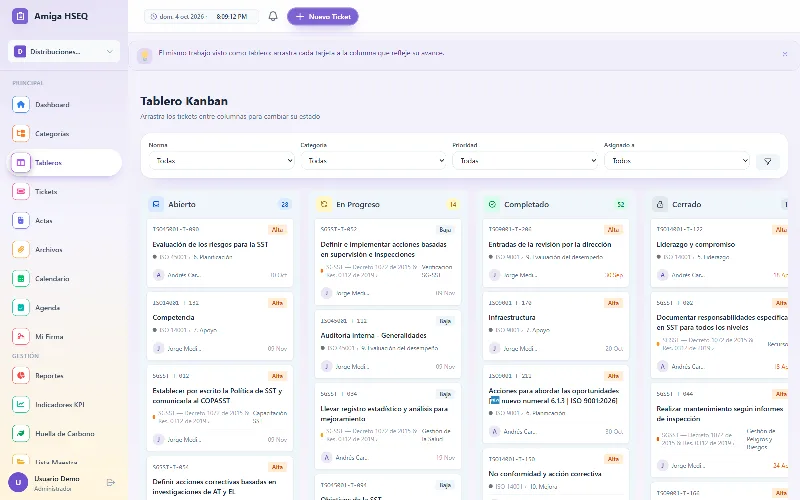This screenshot has height=500, width=800.
Task: Open Categorías in the sidebar
Action: pos(64,134)
